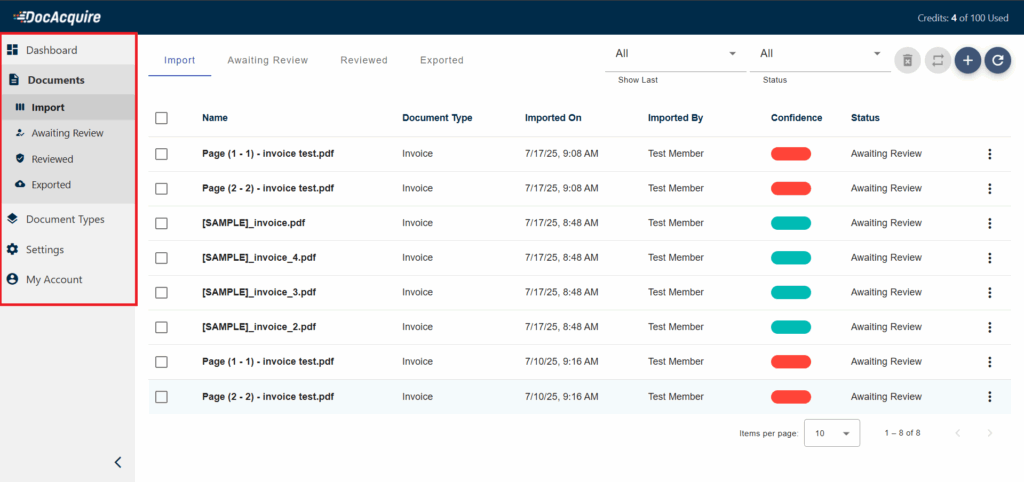Open the Items per page dropdown
1024x482 pixels.
(x=831, y=433)
